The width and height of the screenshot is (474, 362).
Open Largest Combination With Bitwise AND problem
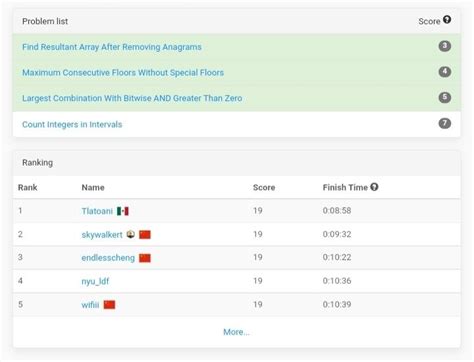132,98
